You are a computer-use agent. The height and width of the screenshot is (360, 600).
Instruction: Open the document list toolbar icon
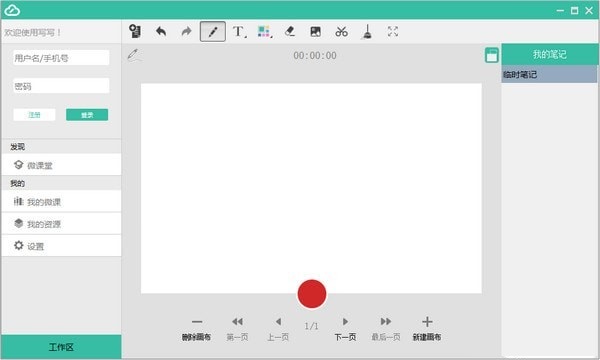pyautogui.click(x=135, y=31)
